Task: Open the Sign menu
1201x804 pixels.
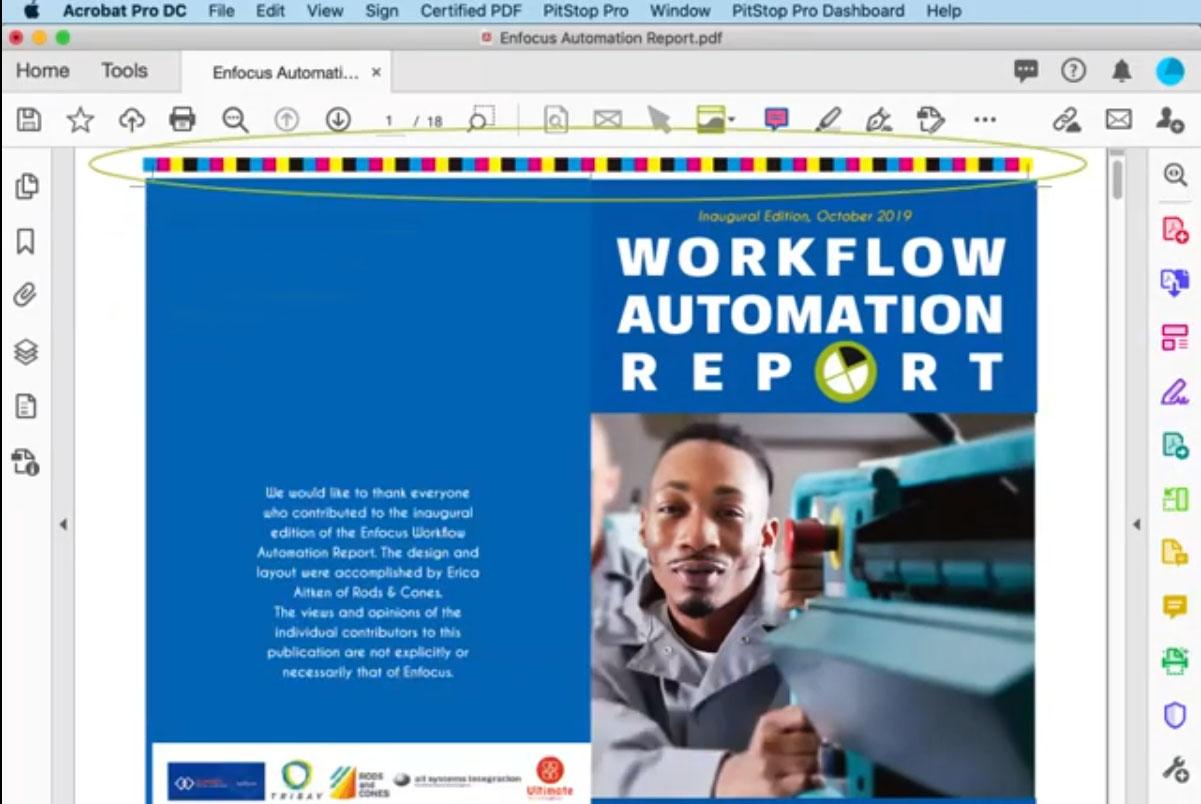Action: pos(382,11)
